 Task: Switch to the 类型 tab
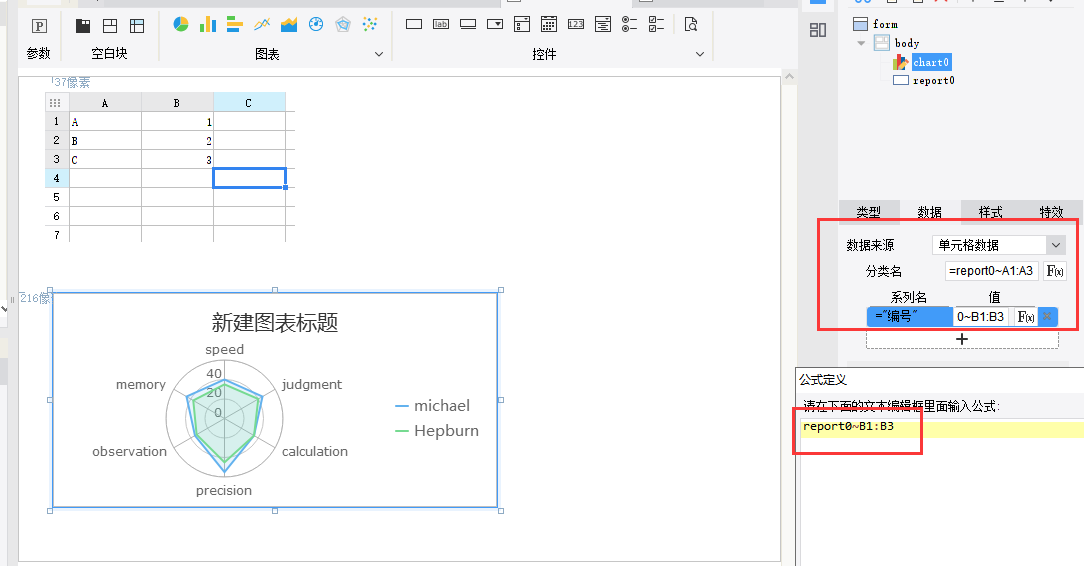[x=868, y=211]
